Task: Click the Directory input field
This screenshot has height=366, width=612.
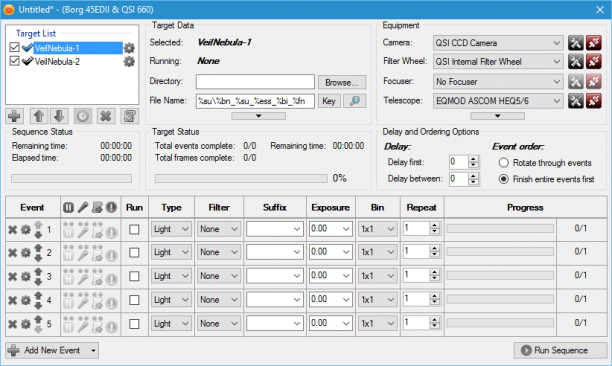Action: pyautogui.click(x=255, y=82)
